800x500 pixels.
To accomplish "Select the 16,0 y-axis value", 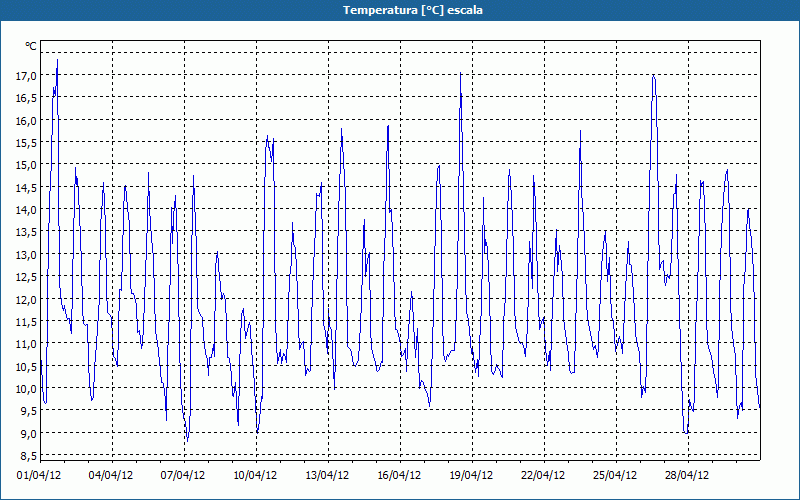I will (26, 121).
